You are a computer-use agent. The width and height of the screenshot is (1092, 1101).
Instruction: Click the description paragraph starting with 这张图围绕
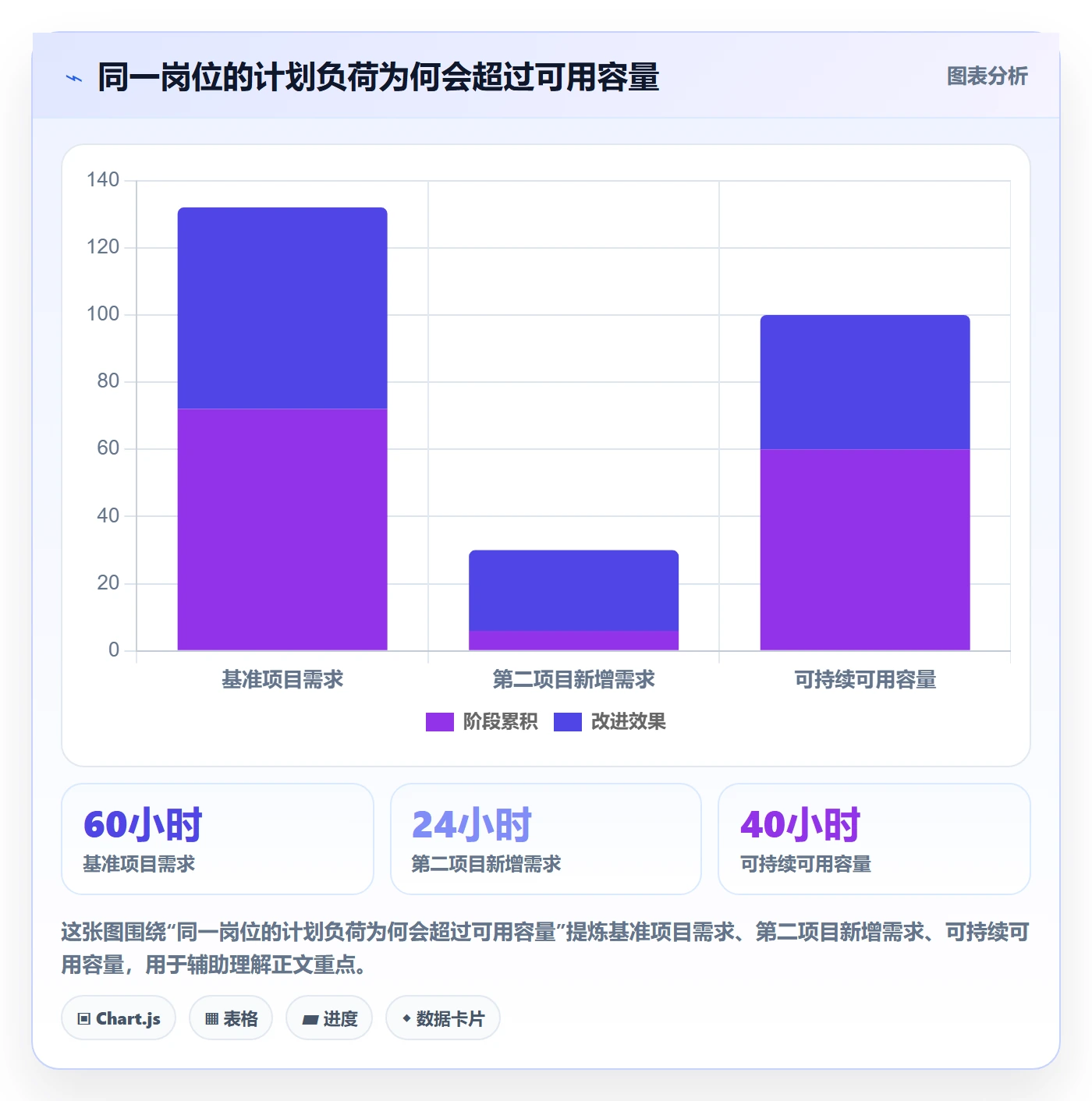(x=545, y=948)
